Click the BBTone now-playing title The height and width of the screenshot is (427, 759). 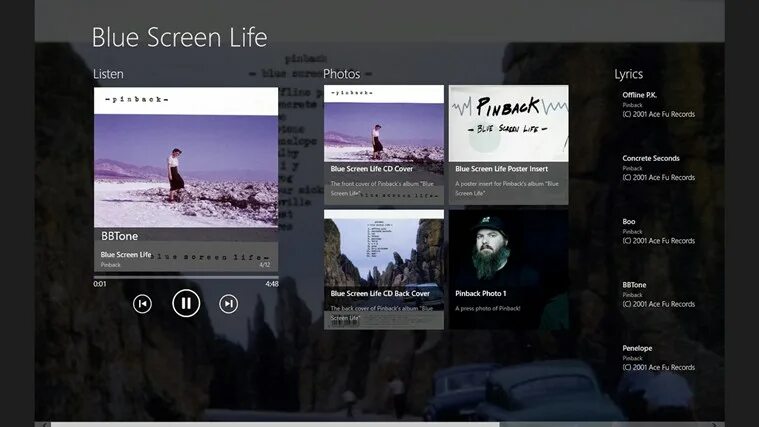[120, 236]
